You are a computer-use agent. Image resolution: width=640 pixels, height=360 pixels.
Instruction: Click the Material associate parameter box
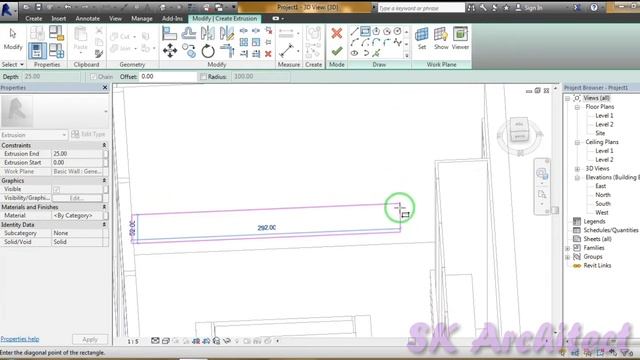pos(106,216)
